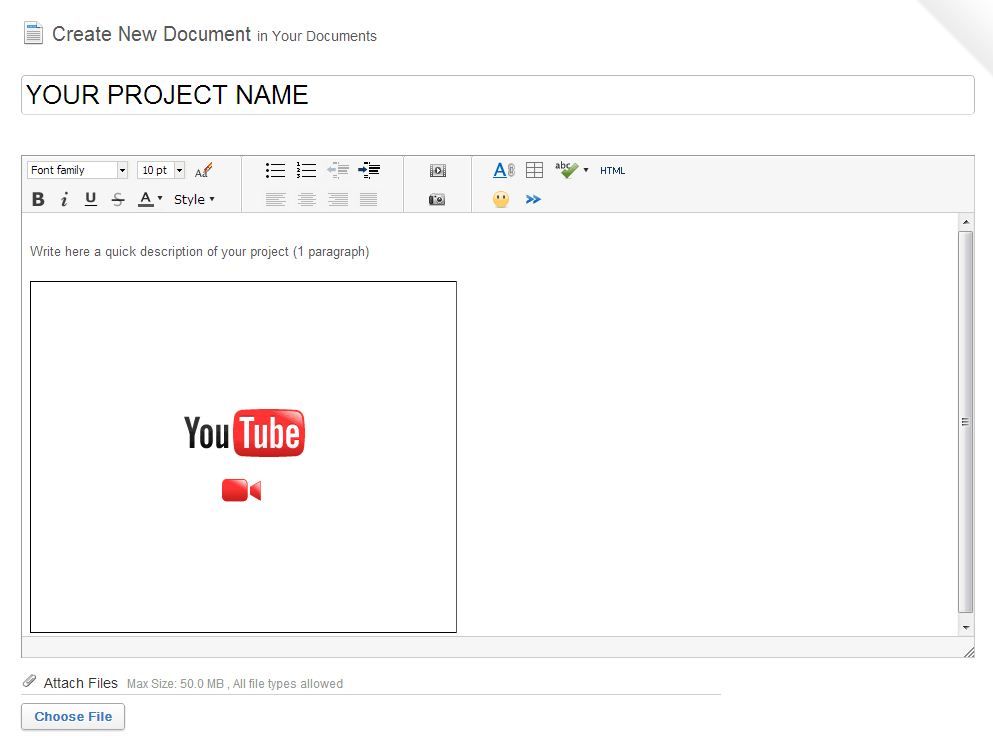993x740 pixels.
Task: Toggle bold formatting
Action: 38,200
